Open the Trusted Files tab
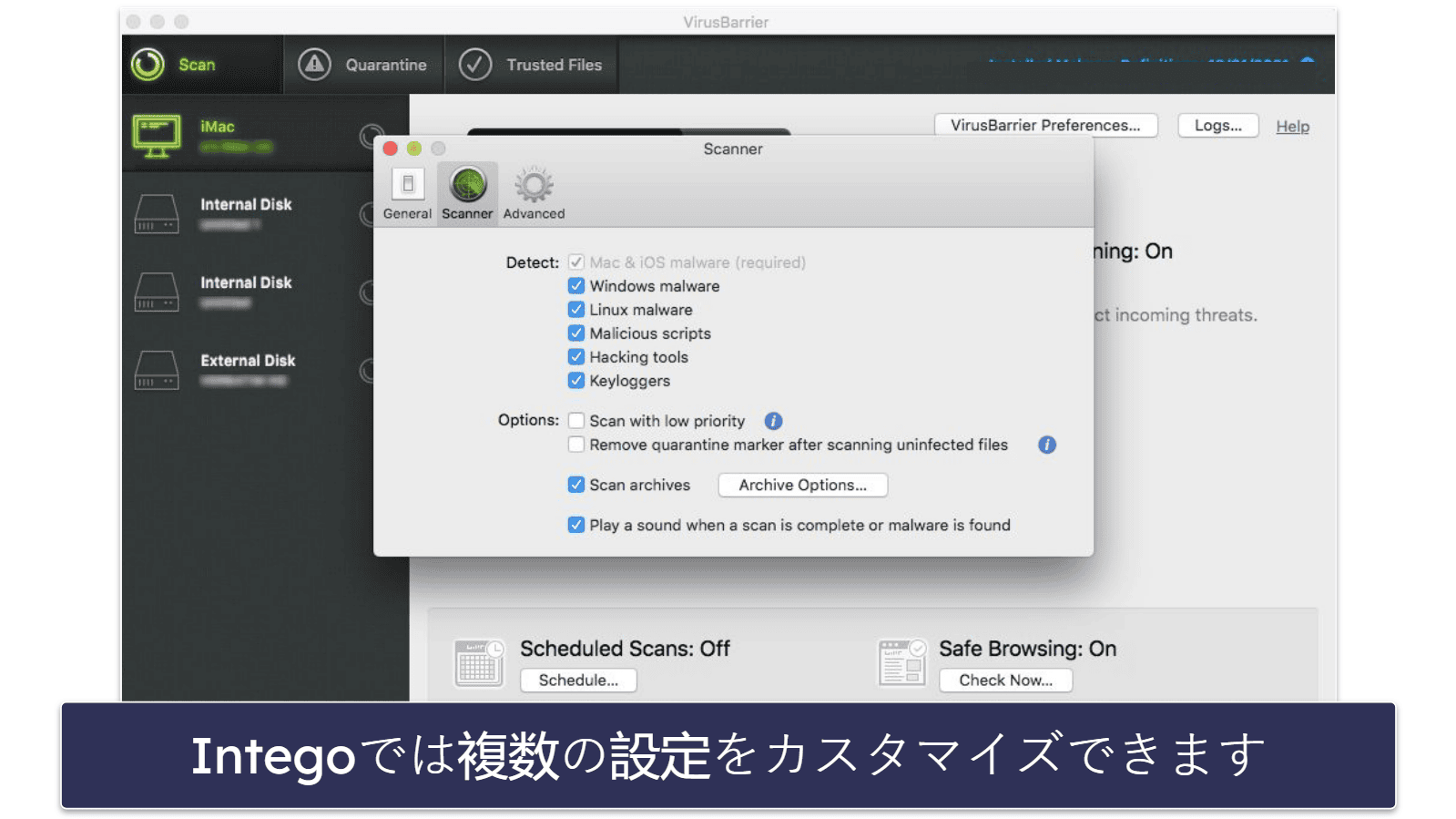 click(531, 65)
